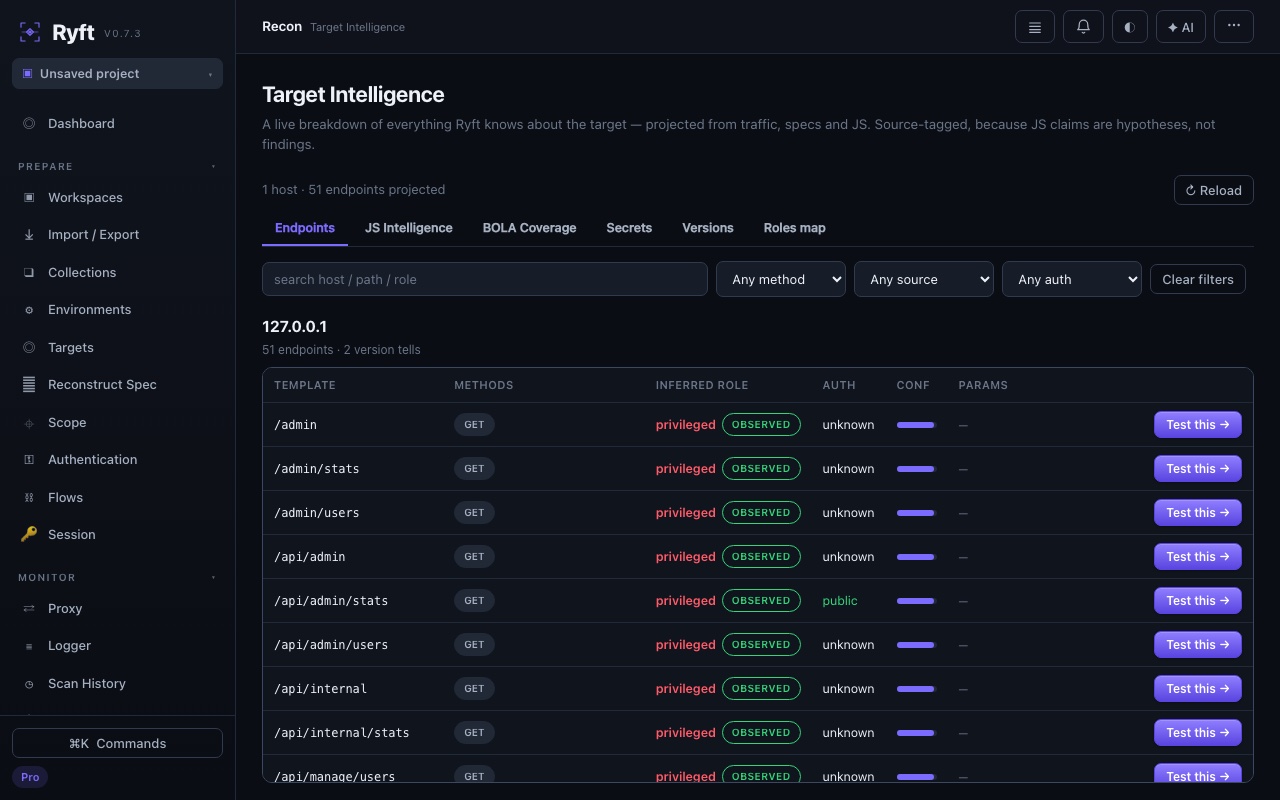Toggle the dark/light theme

1129,27
